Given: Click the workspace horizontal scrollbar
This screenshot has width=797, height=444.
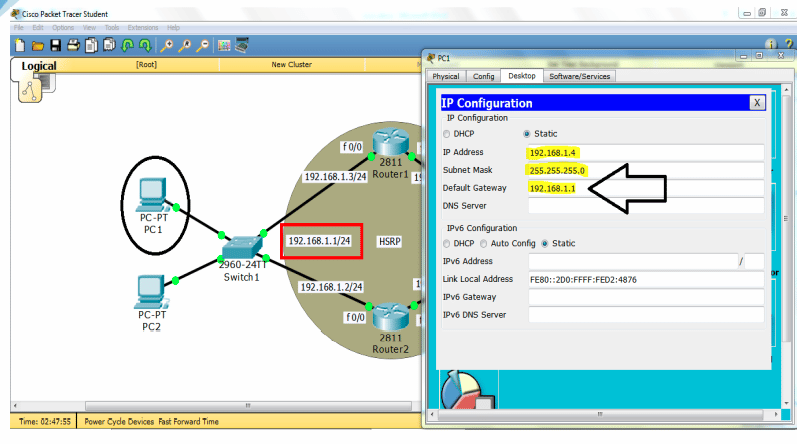Looking at the screenshot, I should [248, 406].
